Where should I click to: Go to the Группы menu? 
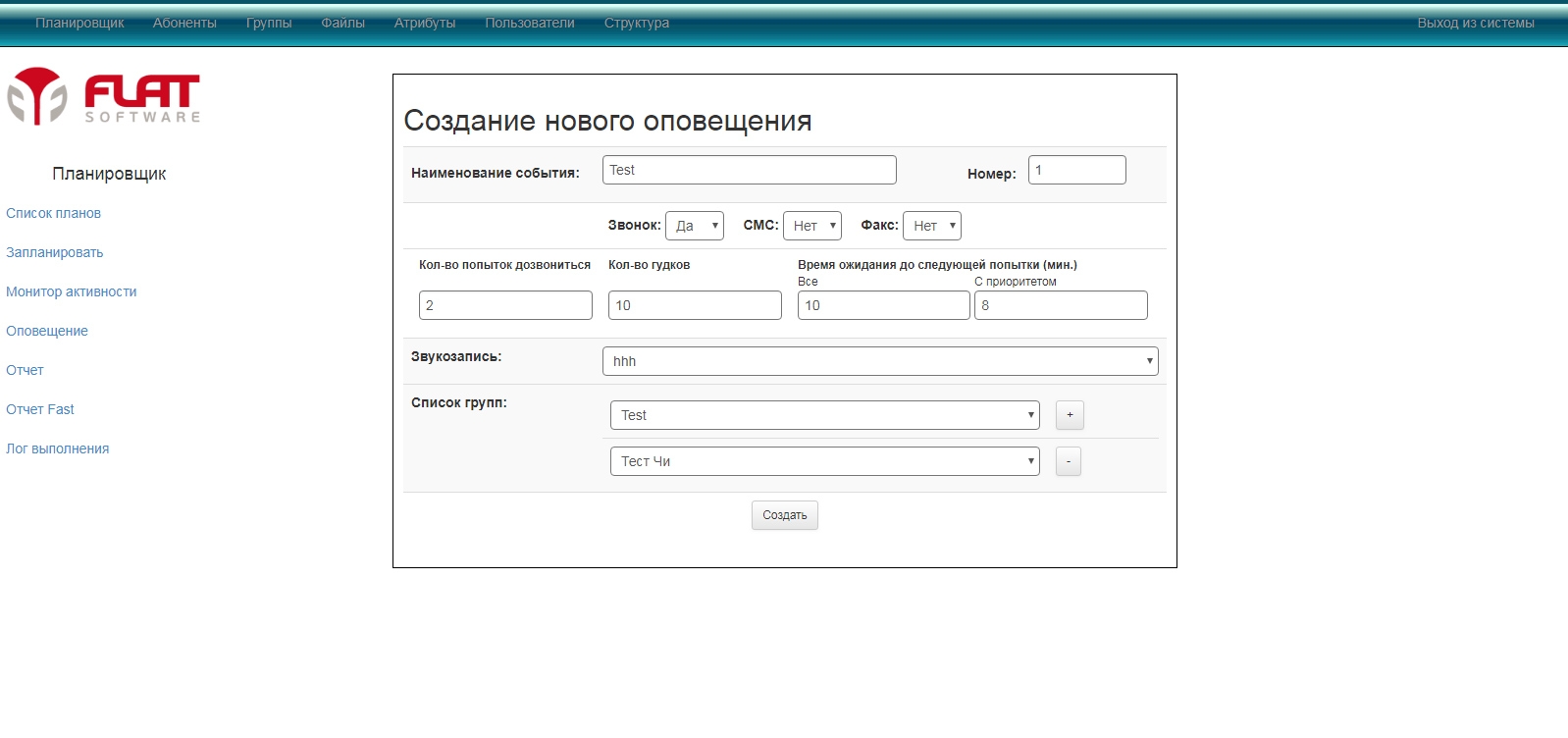(269, 23)
